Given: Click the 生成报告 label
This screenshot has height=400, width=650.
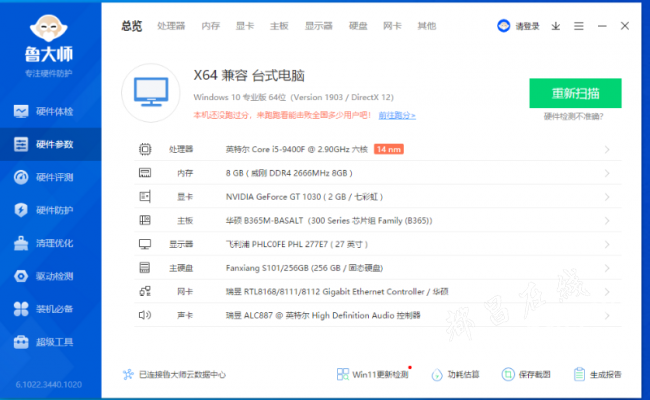Looking at the screenshot, I should (606, 375).
